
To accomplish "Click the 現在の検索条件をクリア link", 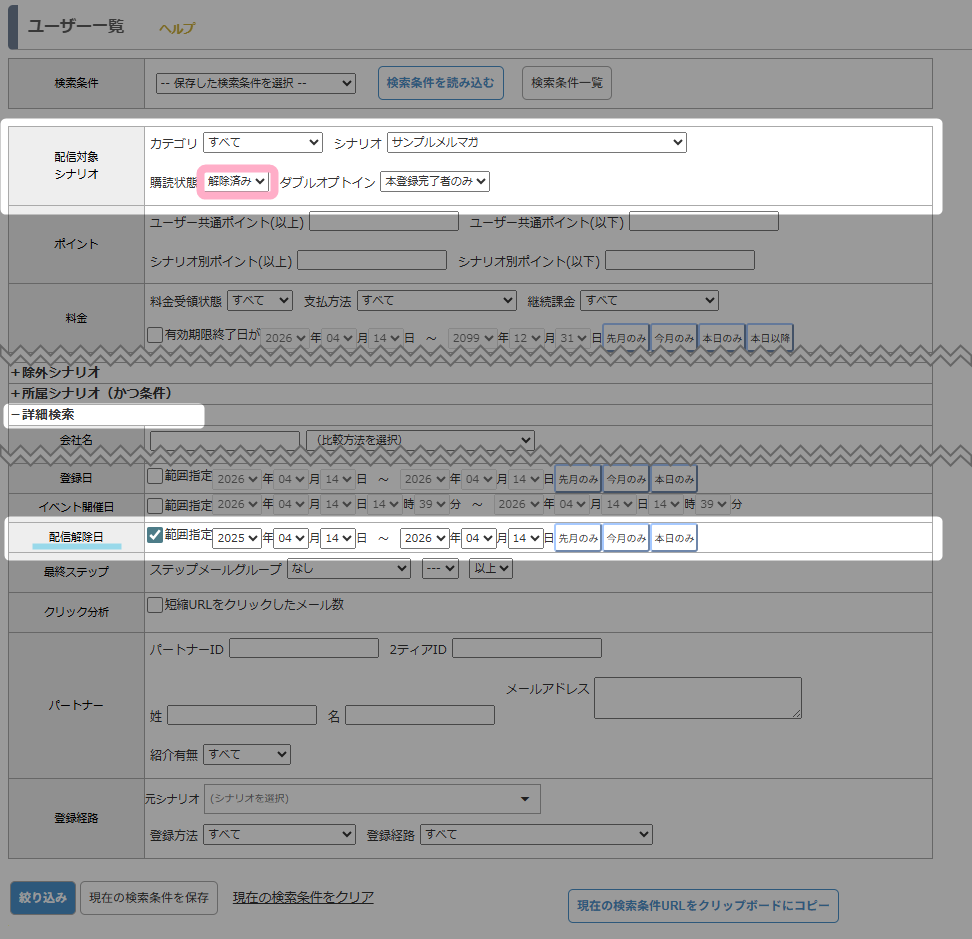I will (x=303, y=897).
